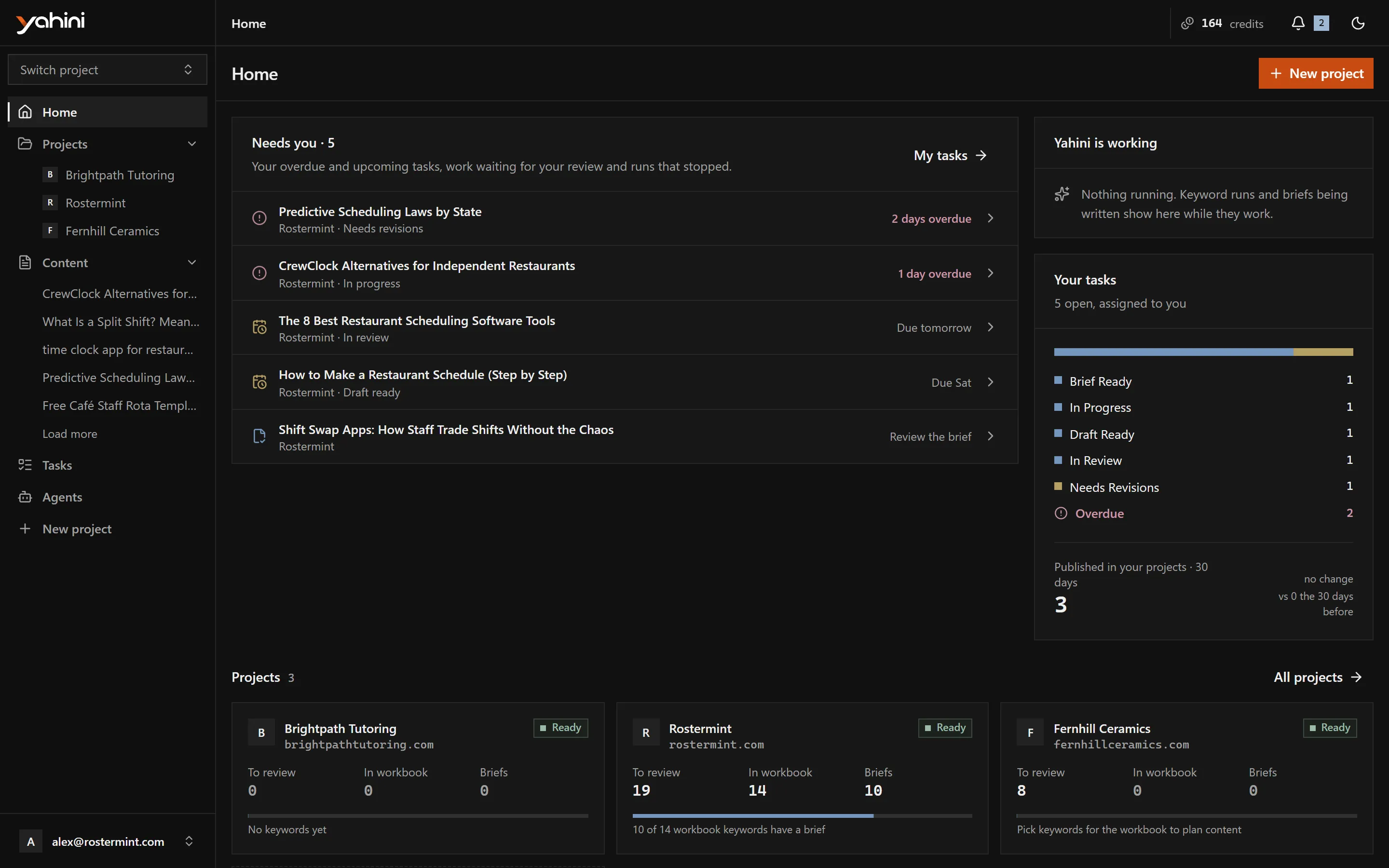1389x868 pixels.
Task: Click overdue alert icon for Predictive Scheduling Laws
Action: (259, 218)
